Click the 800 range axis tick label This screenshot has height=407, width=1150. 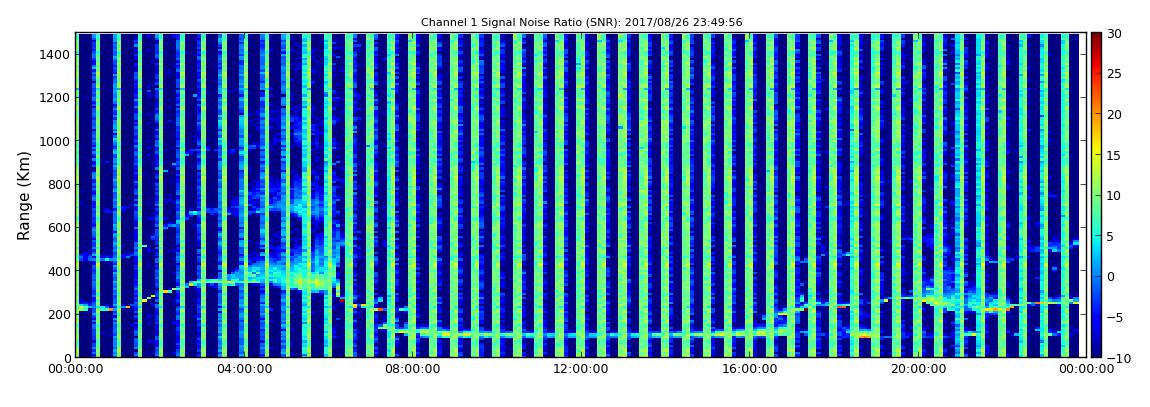tap(59, 184)
